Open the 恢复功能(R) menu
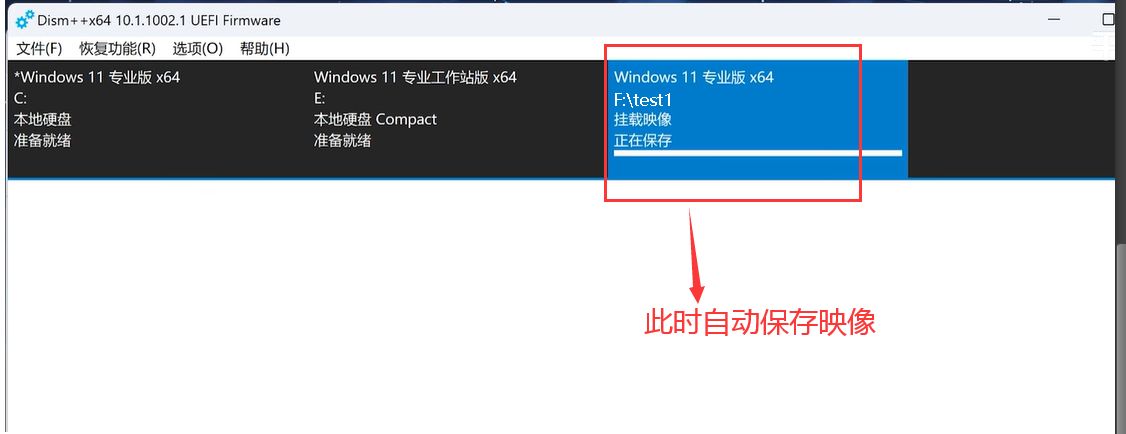The height and width of the screenshot is (434, 1126). point(117,49)
